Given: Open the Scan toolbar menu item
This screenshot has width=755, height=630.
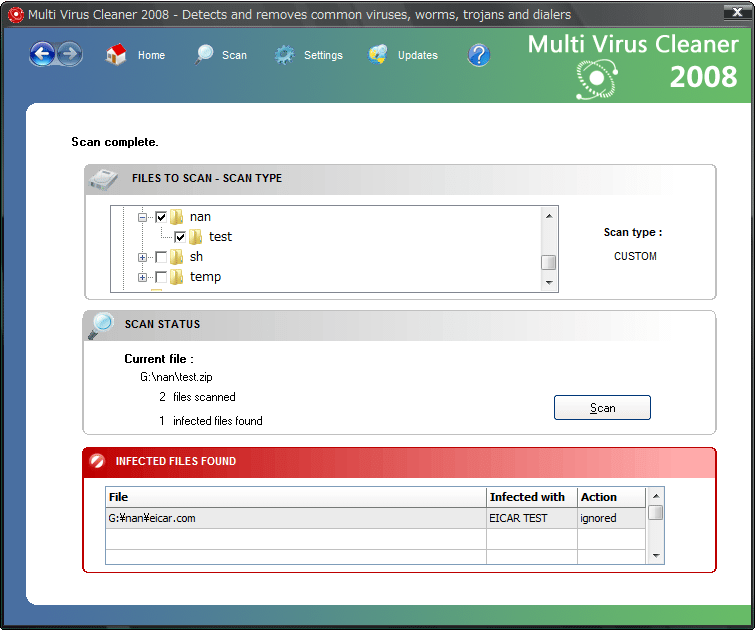Looking at the screenshot, I should (x=234, y=55).
